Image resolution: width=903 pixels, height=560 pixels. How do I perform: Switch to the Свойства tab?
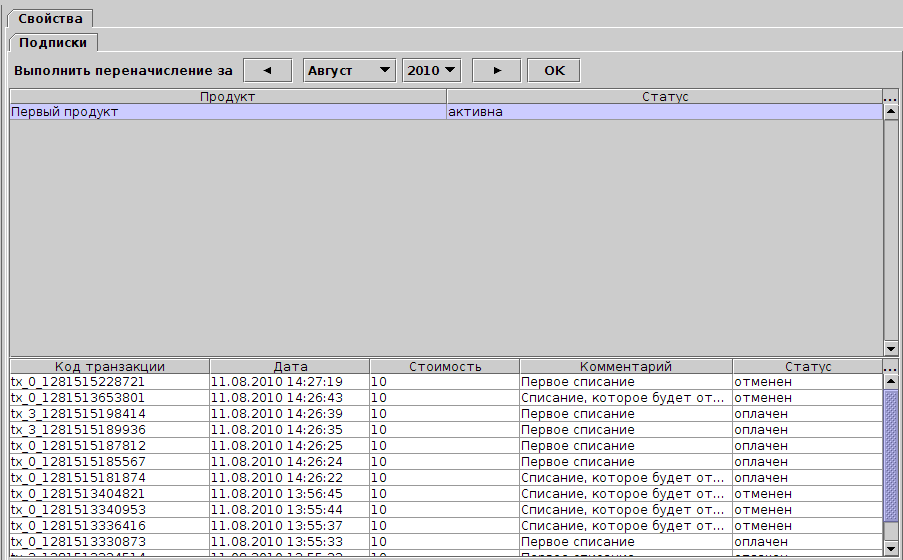pos(50,18)
